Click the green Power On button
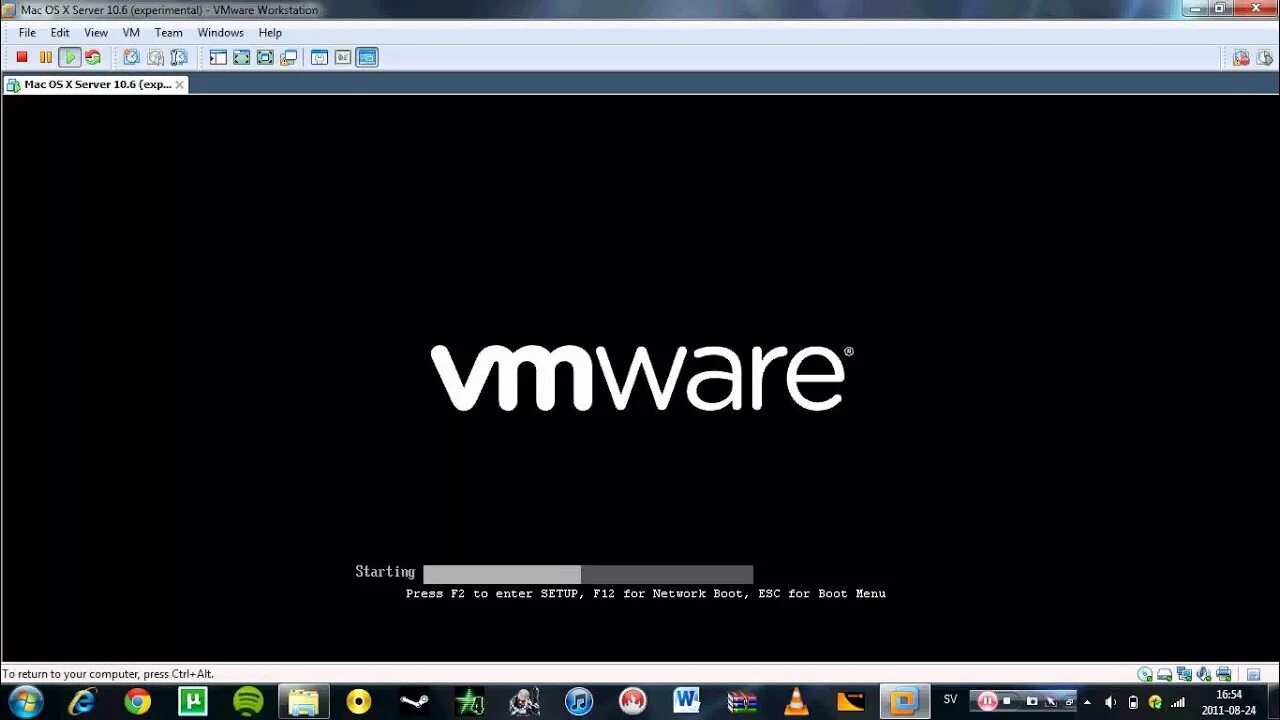1280x720 pixels. point(69,58)
